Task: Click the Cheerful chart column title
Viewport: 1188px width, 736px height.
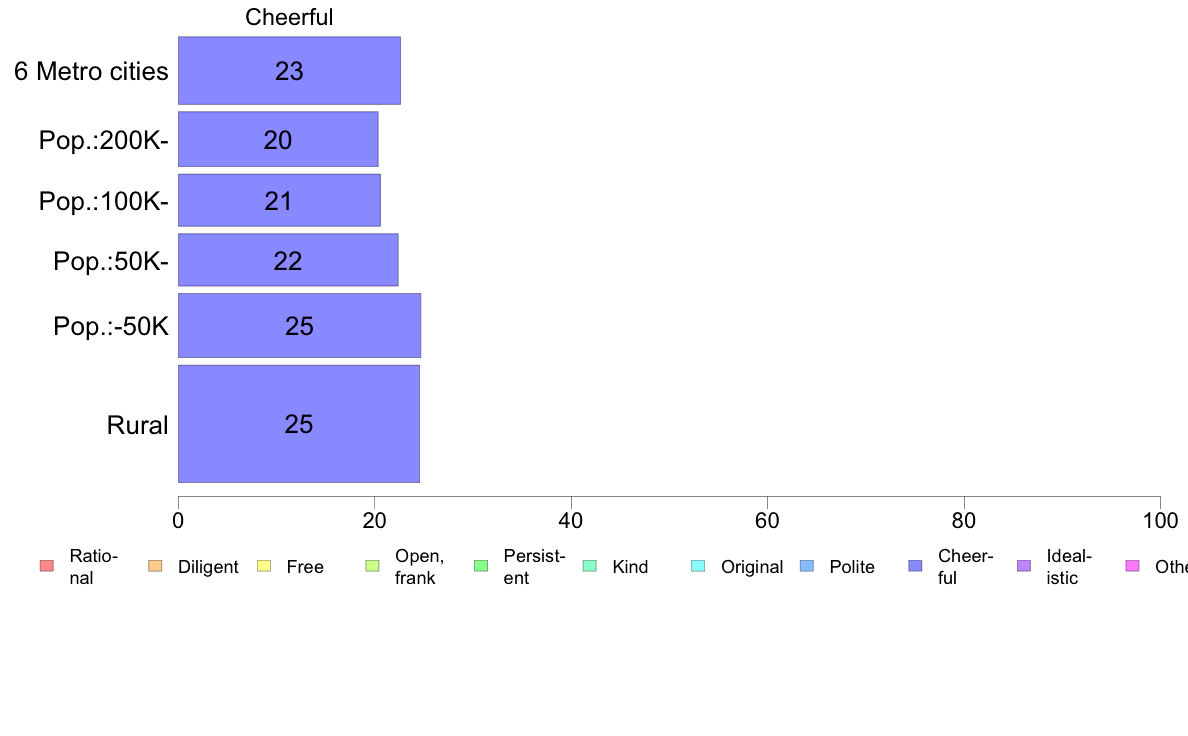Action: pos(289,18)
